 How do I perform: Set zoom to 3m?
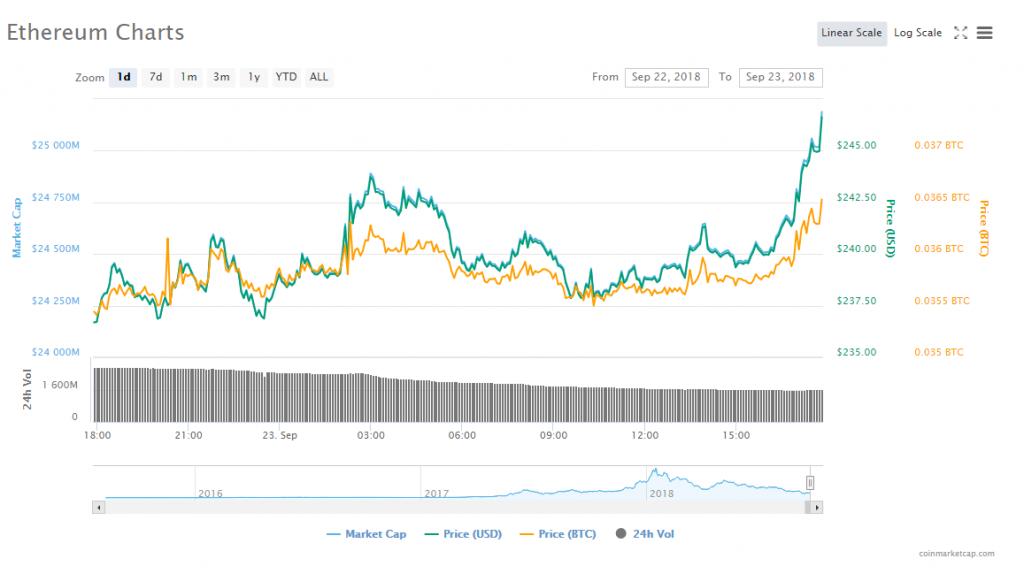coord(221,77)
